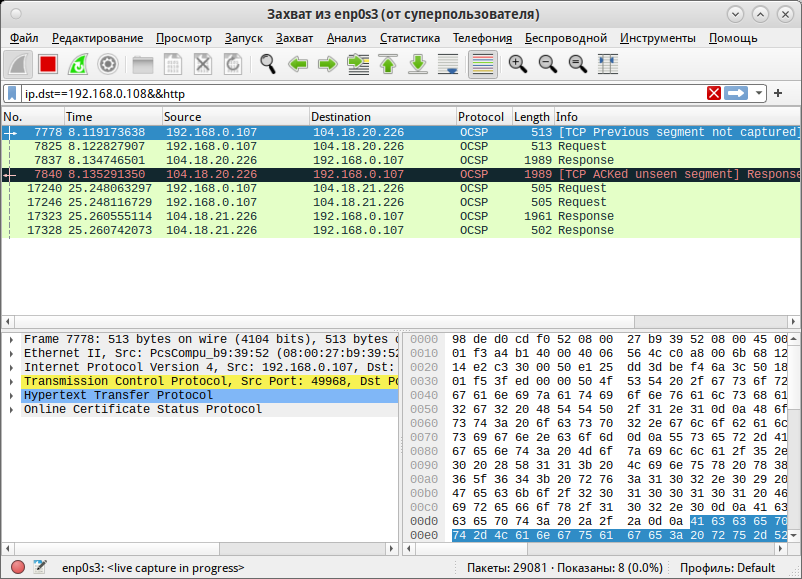
Task: Click the filter bookmark icon
Action: (12, 94)
